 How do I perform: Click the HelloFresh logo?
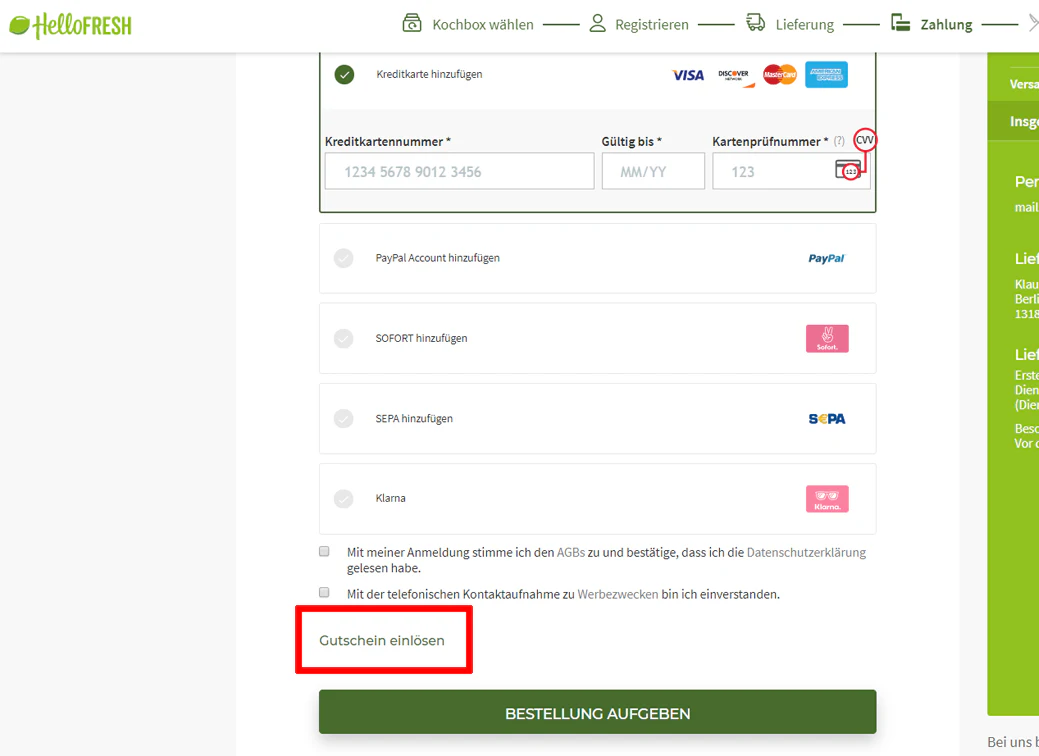(70, 23)
